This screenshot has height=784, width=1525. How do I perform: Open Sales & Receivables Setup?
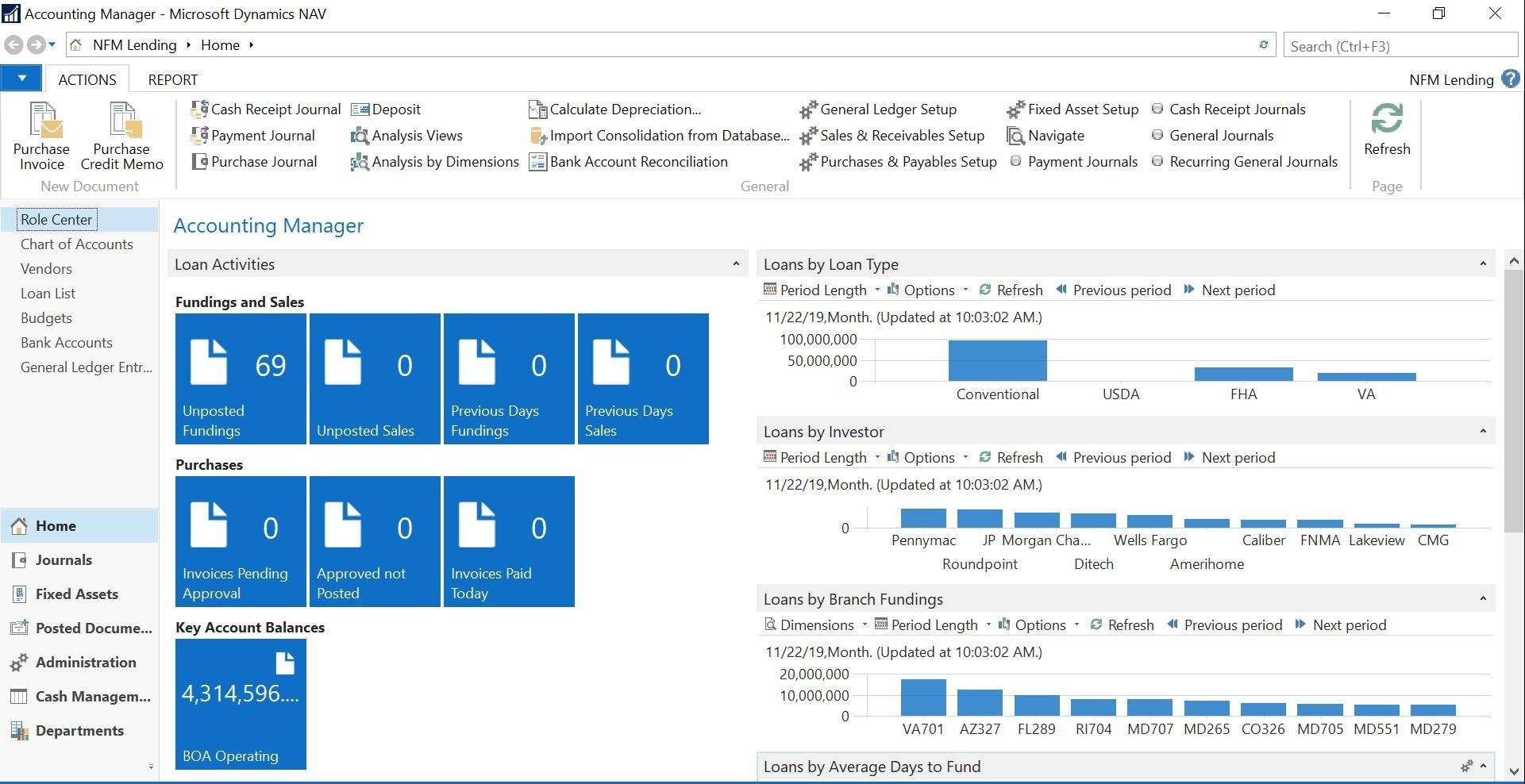892,136
